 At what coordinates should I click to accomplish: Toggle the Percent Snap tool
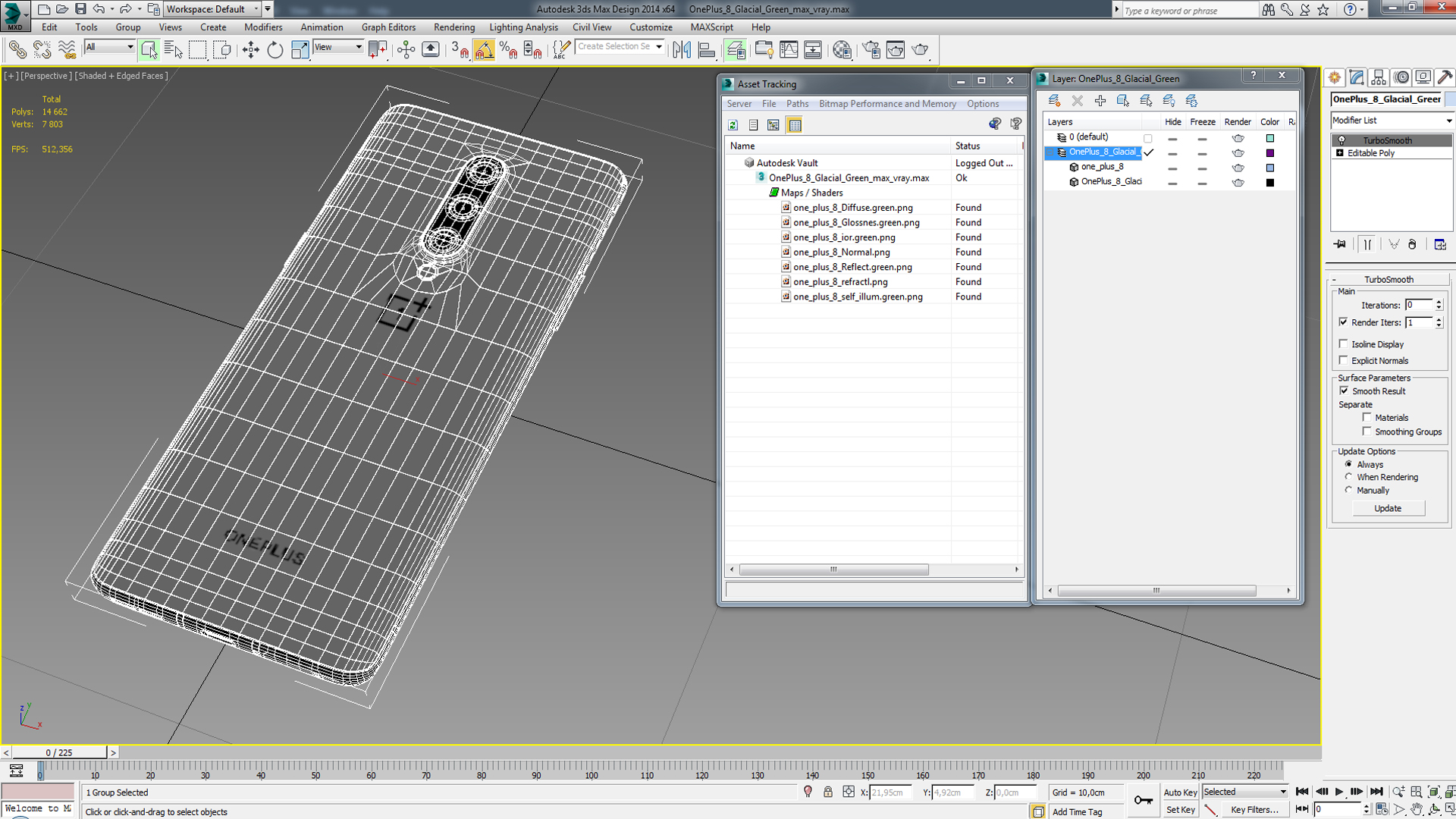(508, 50)
